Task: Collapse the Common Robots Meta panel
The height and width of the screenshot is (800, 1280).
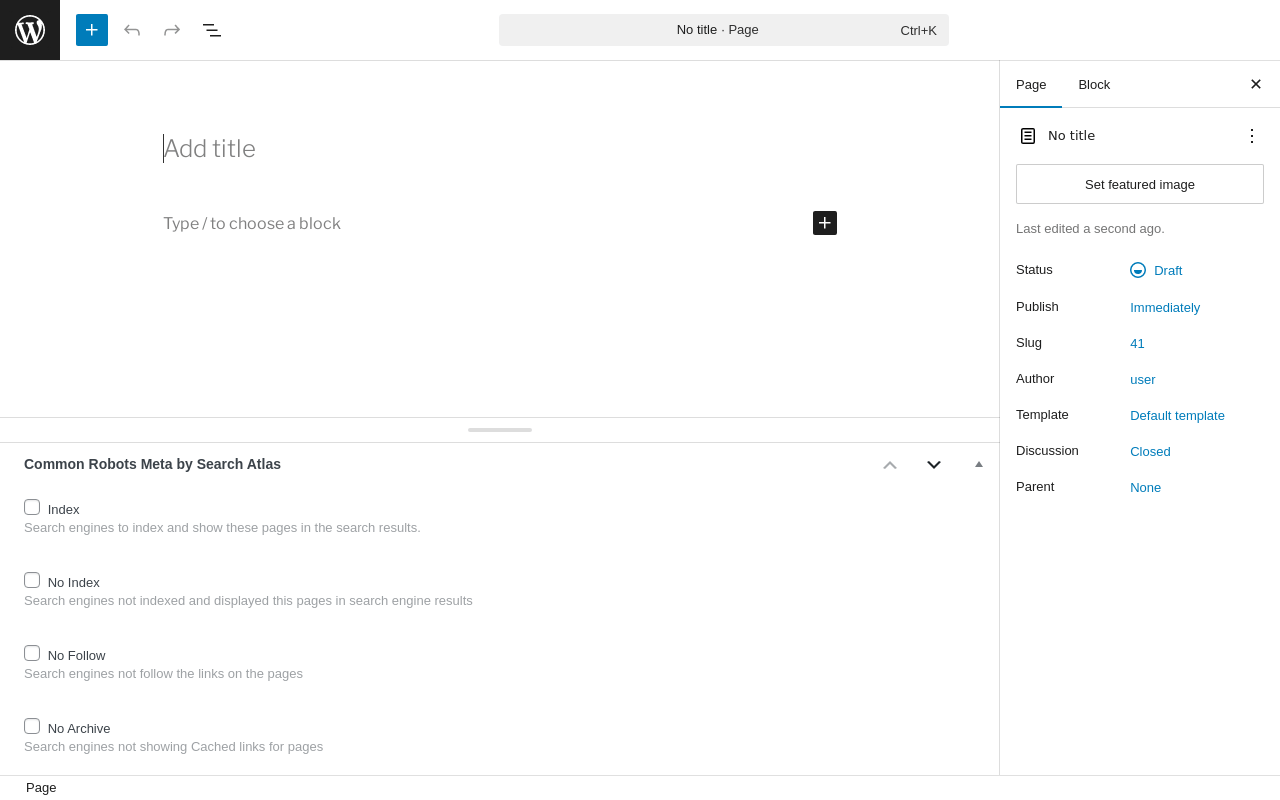Action: coord(979,464)
